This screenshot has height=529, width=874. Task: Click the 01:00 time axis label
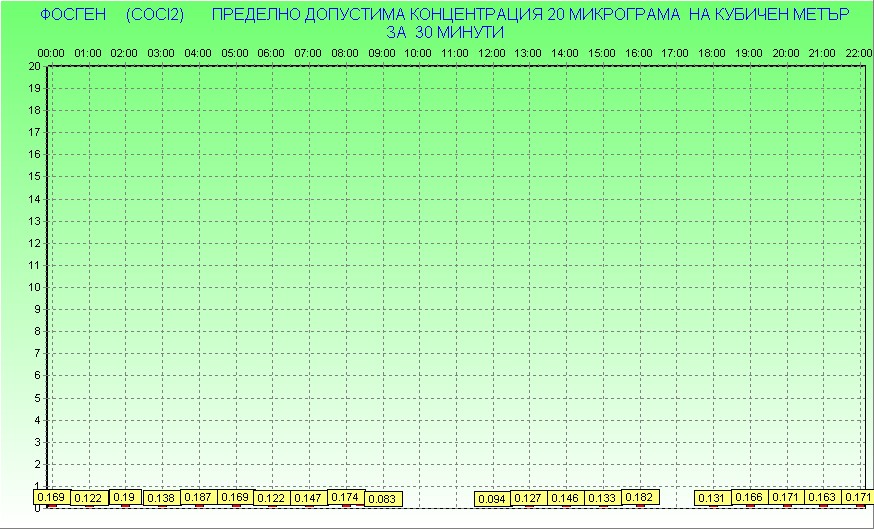(x=88, y=54)
